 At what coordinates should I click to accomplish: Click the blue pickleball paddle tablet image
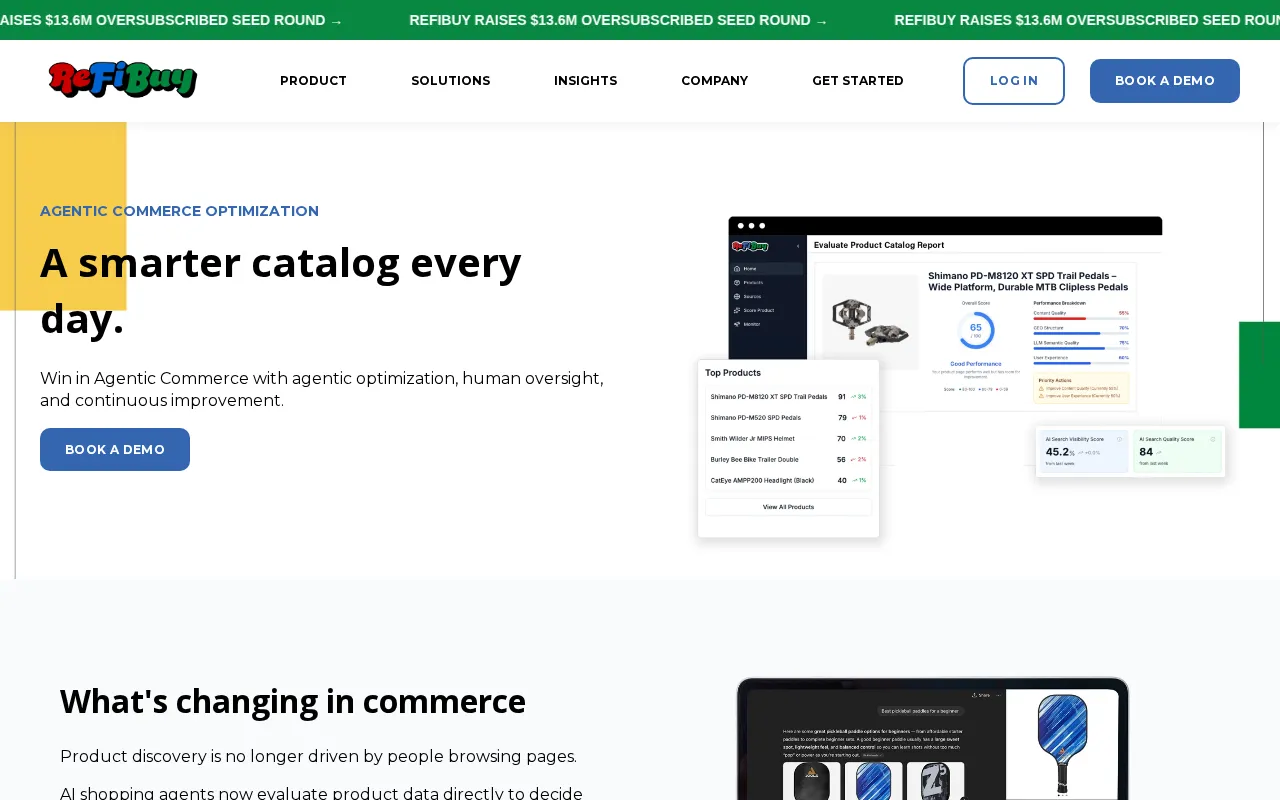pyautogui.click(x=933, y=739)
